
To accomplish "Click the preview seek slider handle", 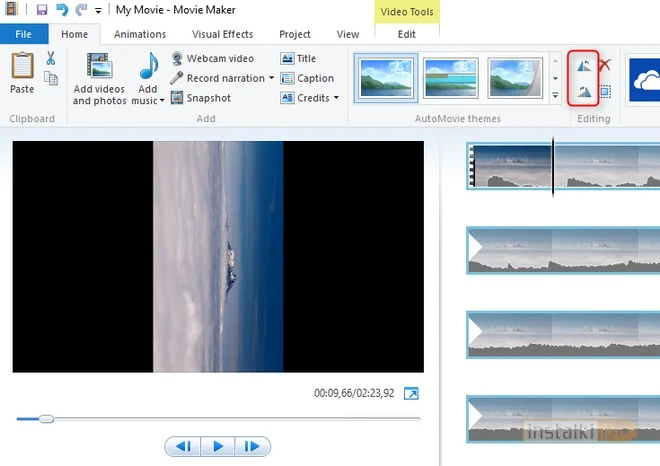I will (x=46, y=418).
